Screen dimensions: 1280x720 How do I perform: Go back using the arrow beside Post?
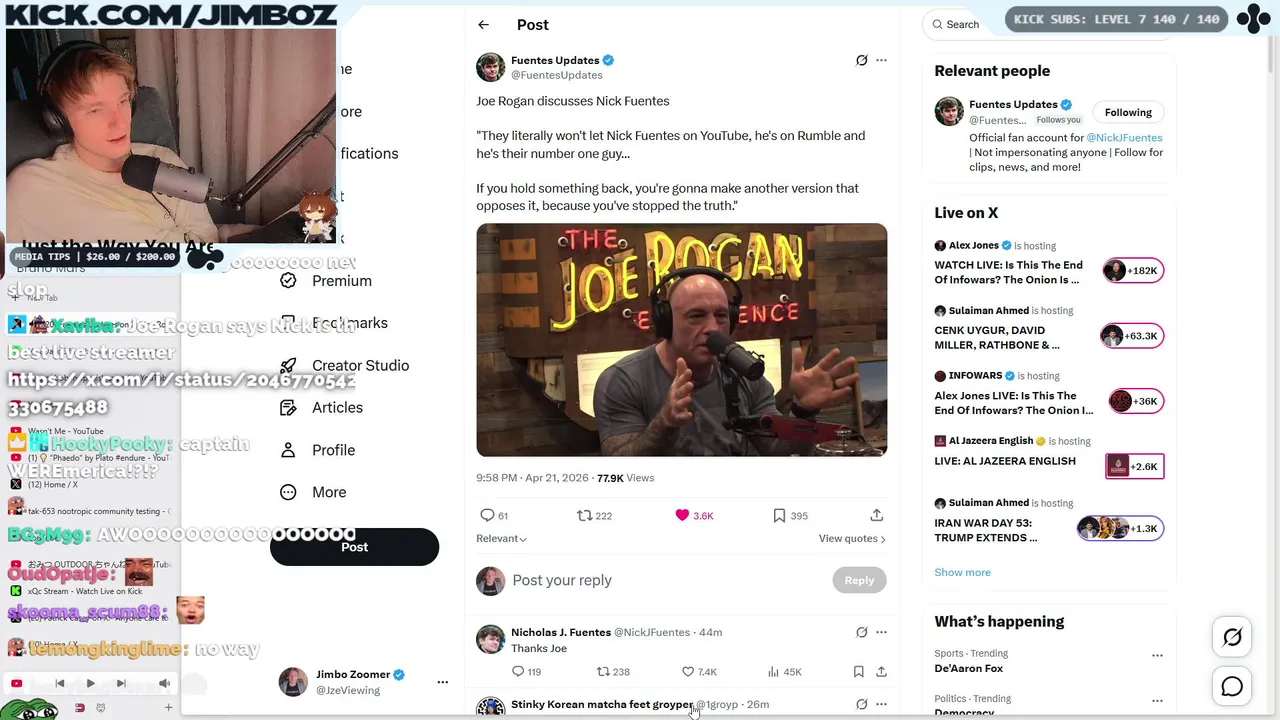tap(483, 25)
